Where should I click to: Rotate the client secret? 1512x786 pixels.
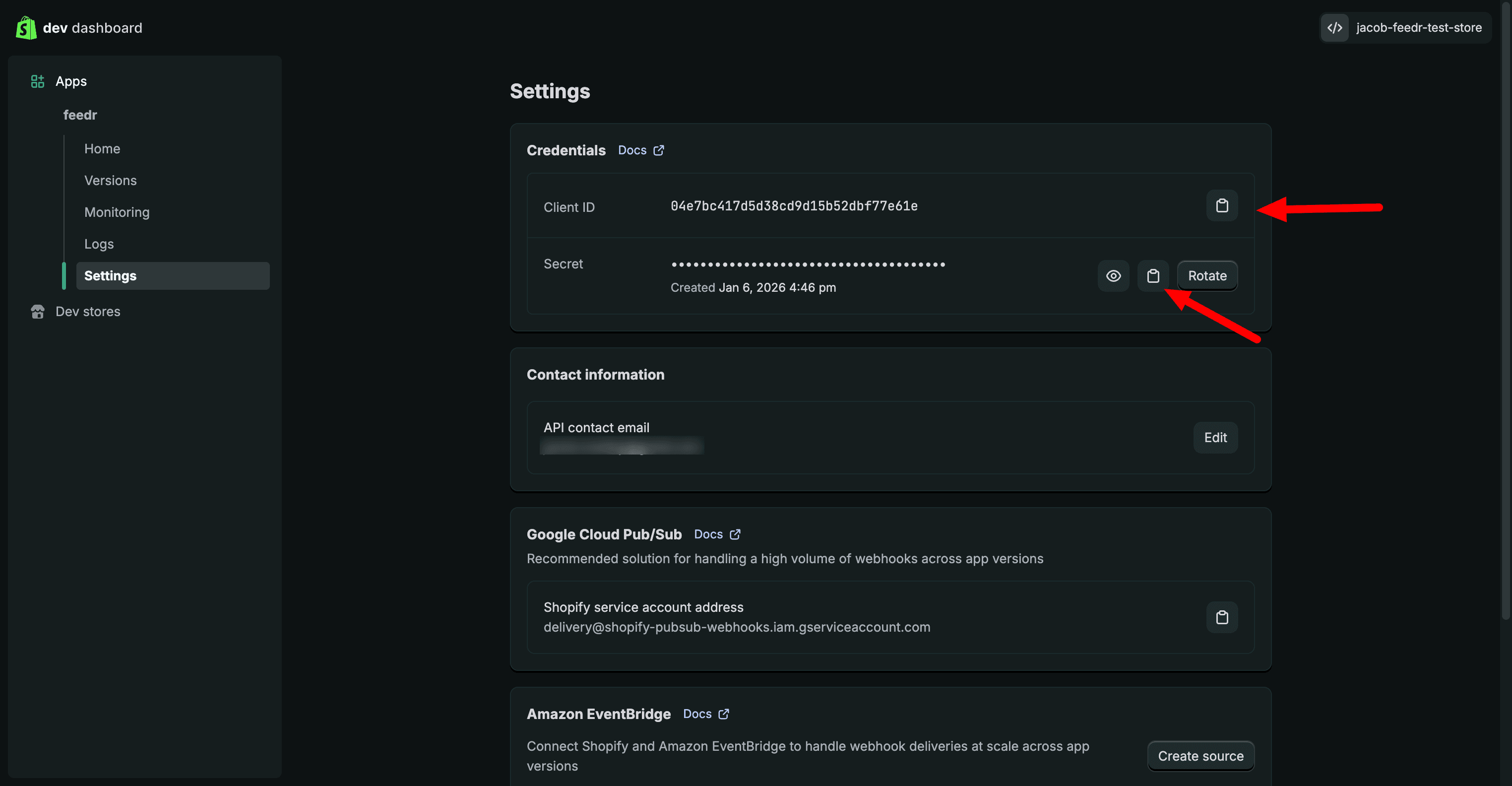pos(1207,276)
